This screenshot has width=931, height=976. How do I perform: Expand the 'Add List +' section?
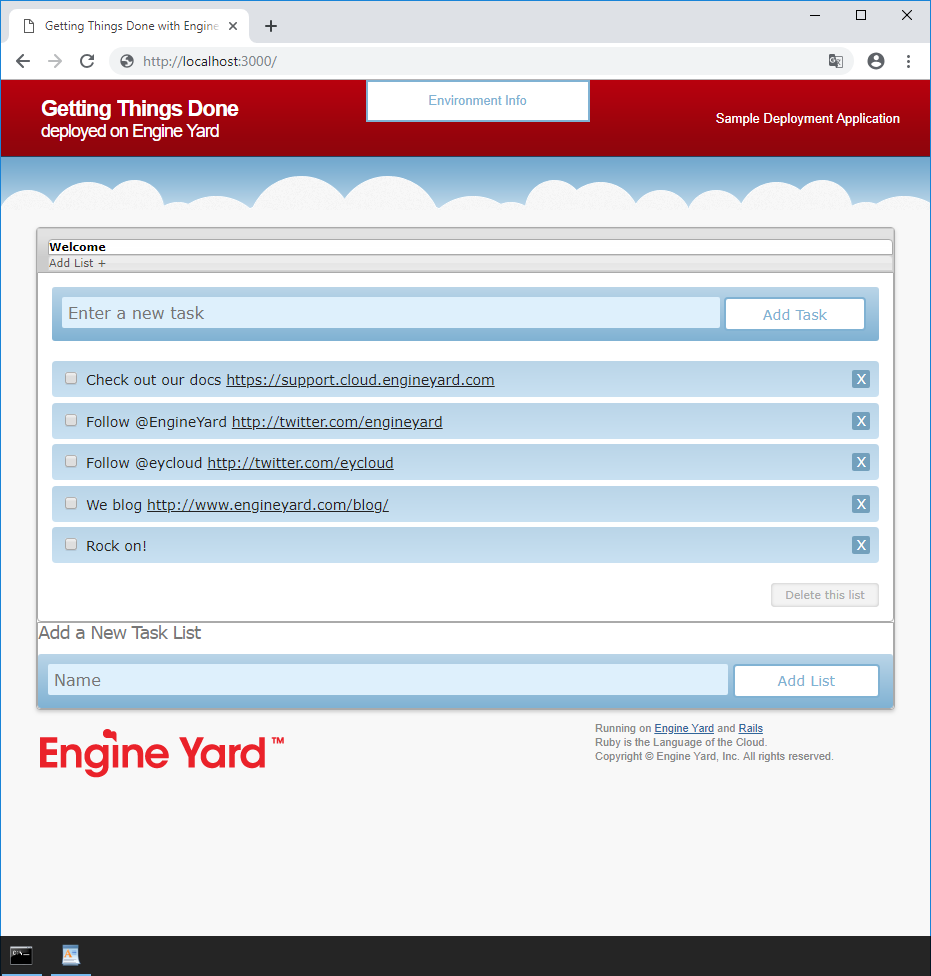coord(77,263)
